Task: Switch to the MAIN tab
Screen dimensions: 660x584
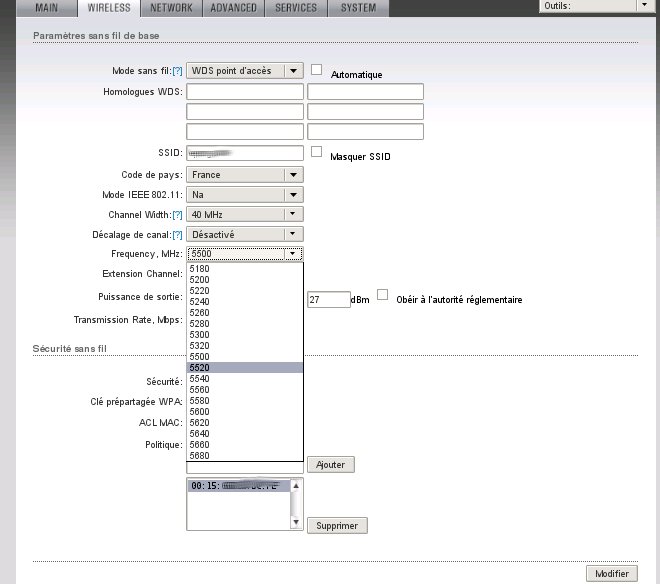Action: pyautogui.click(x=47, y=8)
